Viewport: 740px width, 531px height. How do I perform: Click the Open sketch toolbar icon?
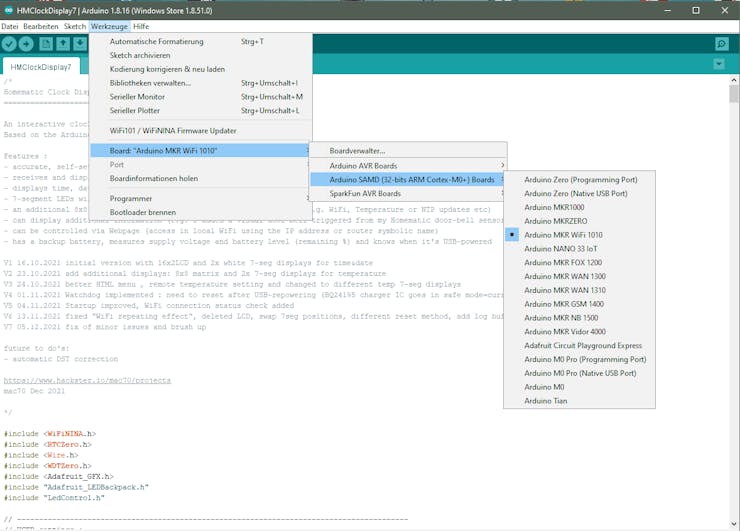(63, 44)
